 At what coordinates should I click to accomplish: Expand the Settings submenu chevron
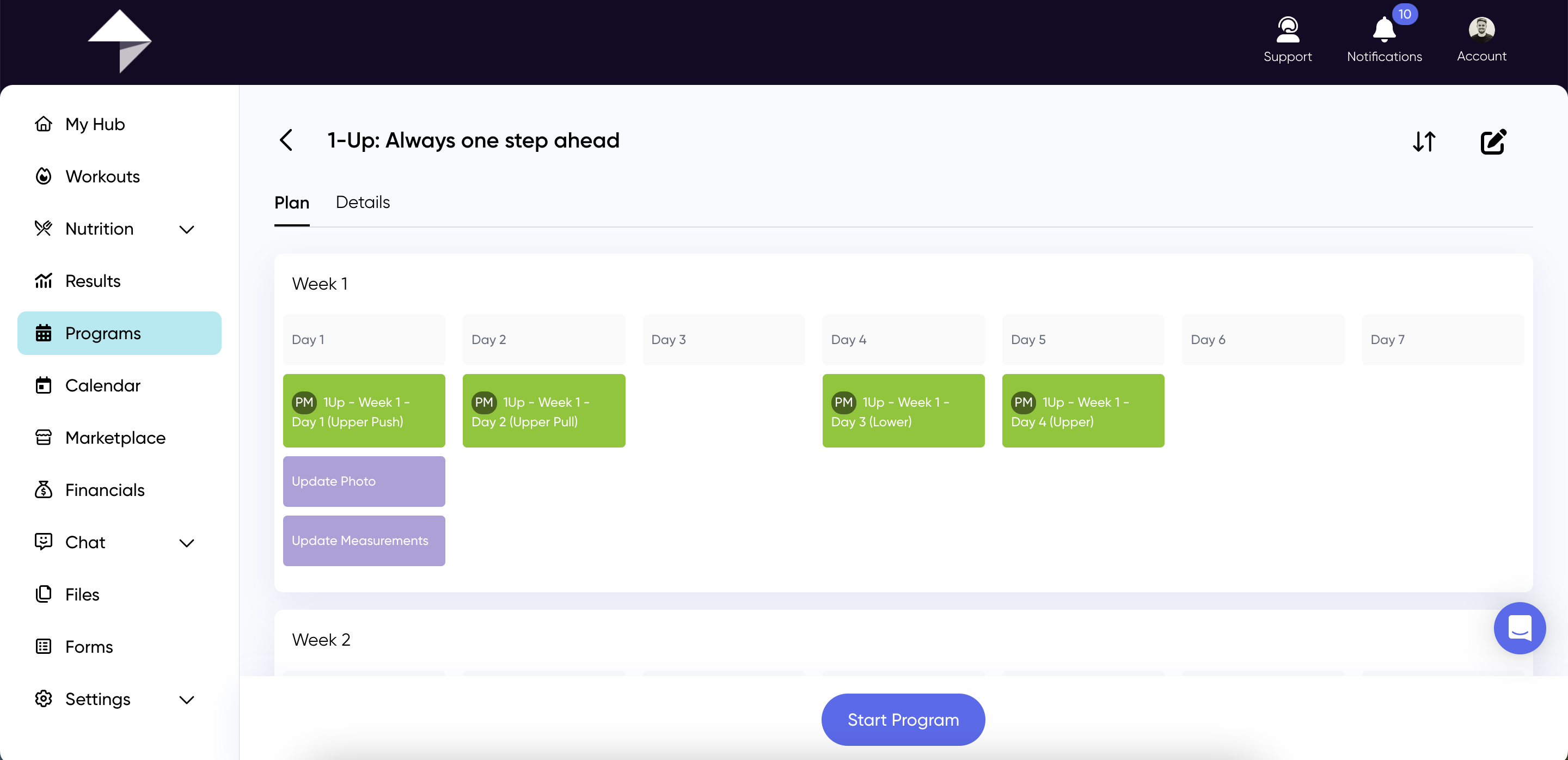[187, 700]
